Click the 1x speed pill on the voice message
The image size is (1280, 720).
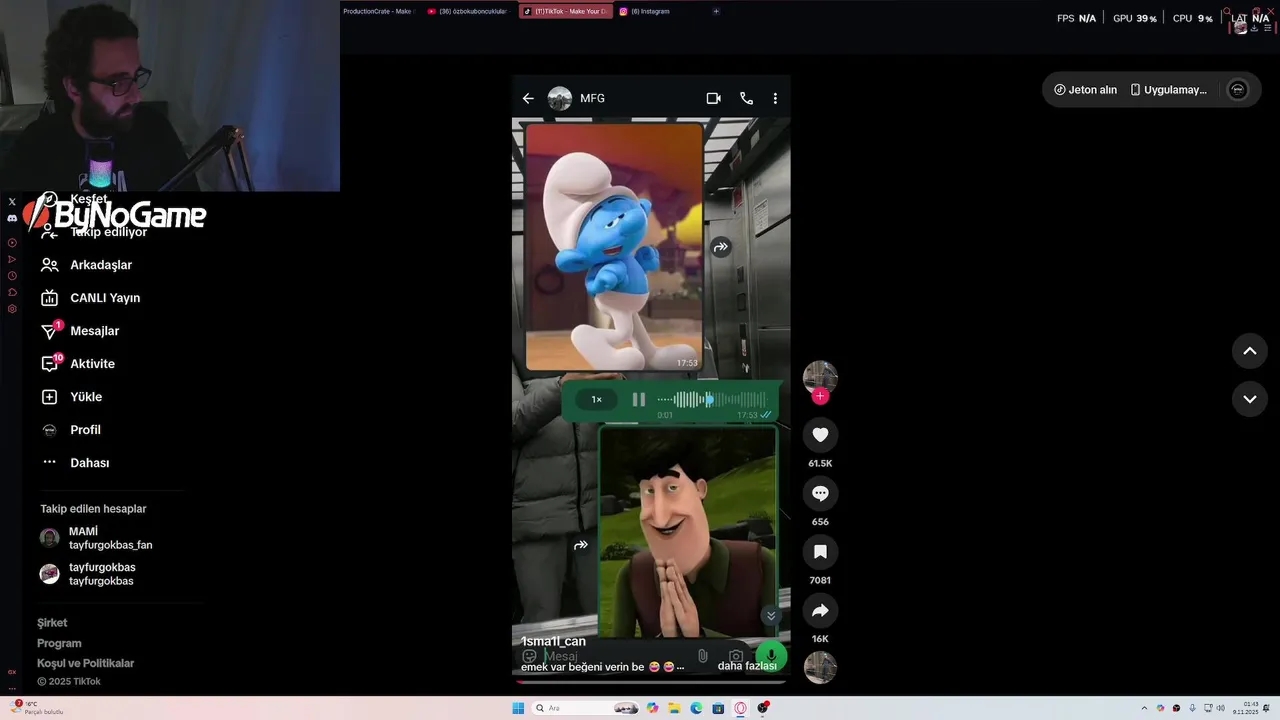[x=596, y=399]
